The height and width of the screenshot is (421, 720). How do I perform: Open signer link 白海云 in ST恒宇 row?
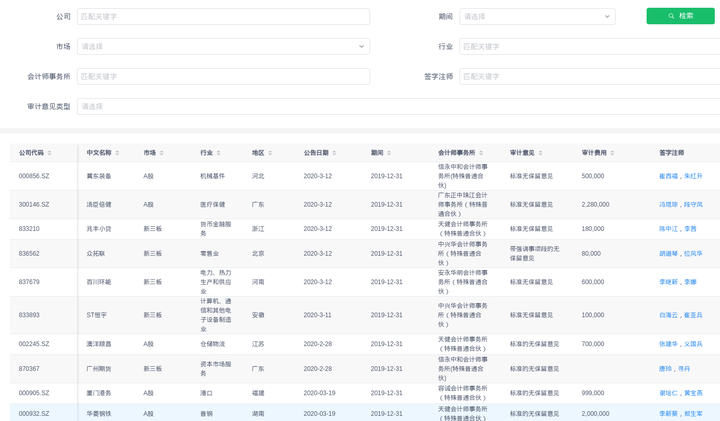668,315
